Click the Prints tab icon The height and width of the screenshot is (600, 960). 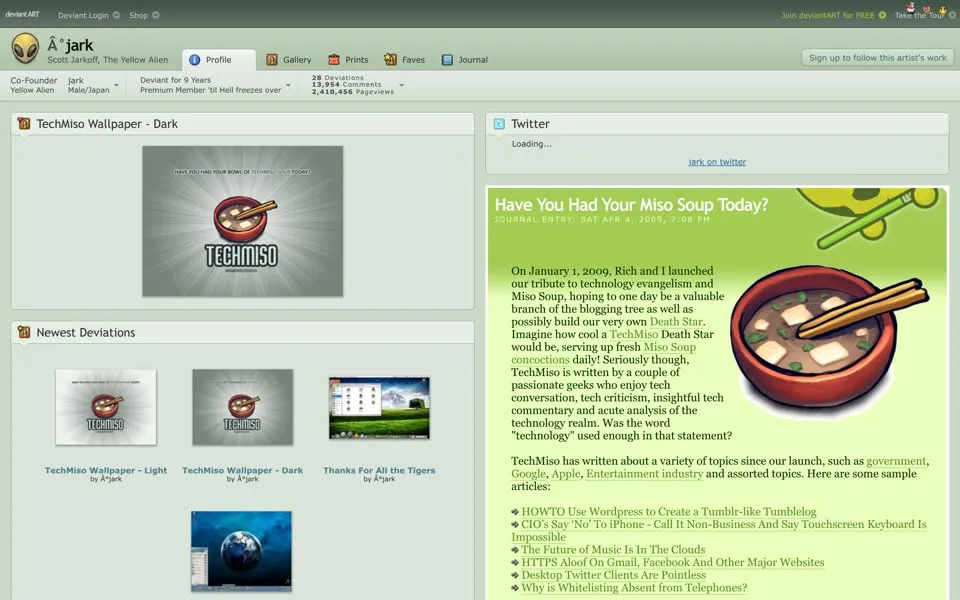coord(334,59)
